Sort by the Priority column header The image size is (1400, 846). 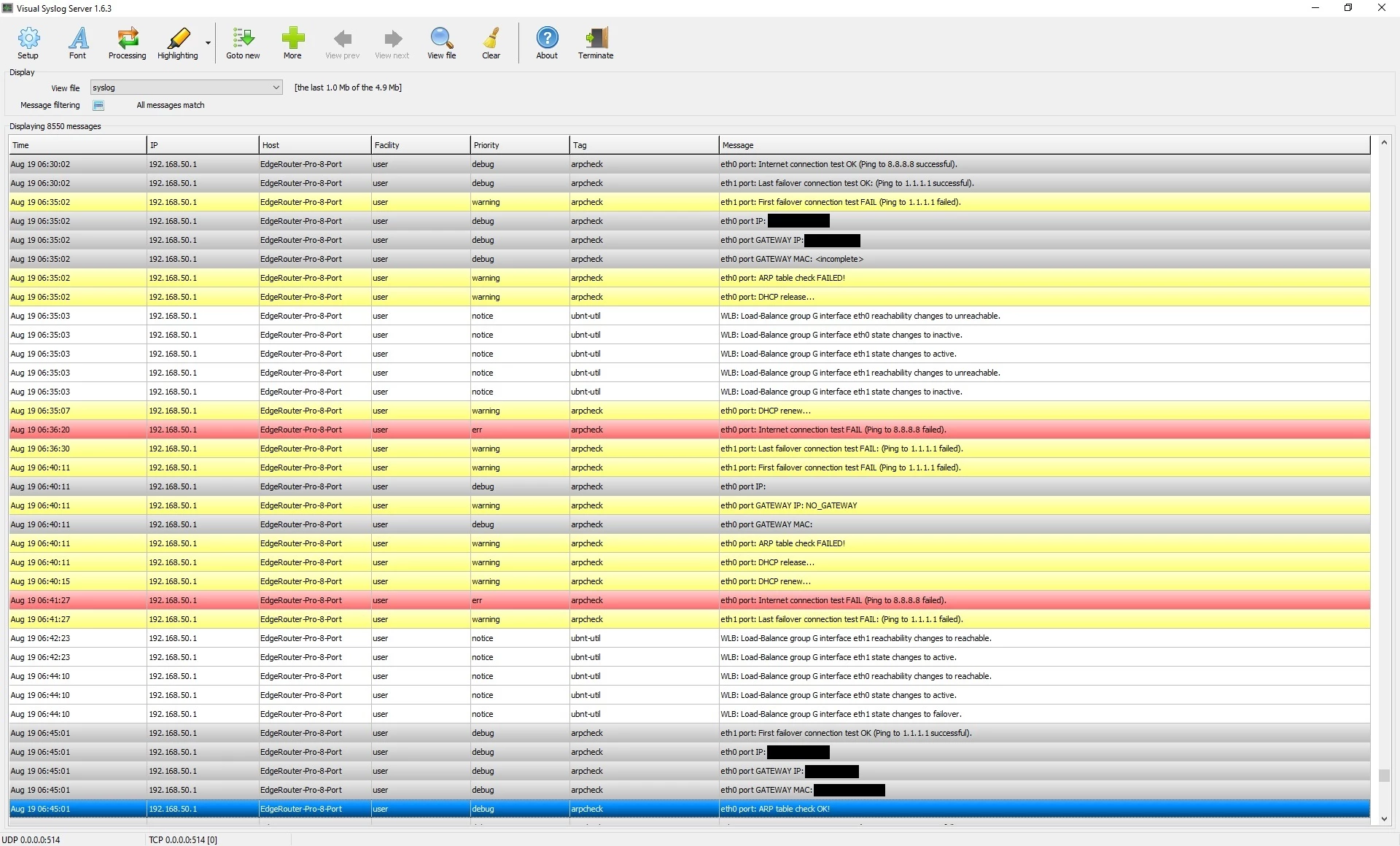coord(519,145)
